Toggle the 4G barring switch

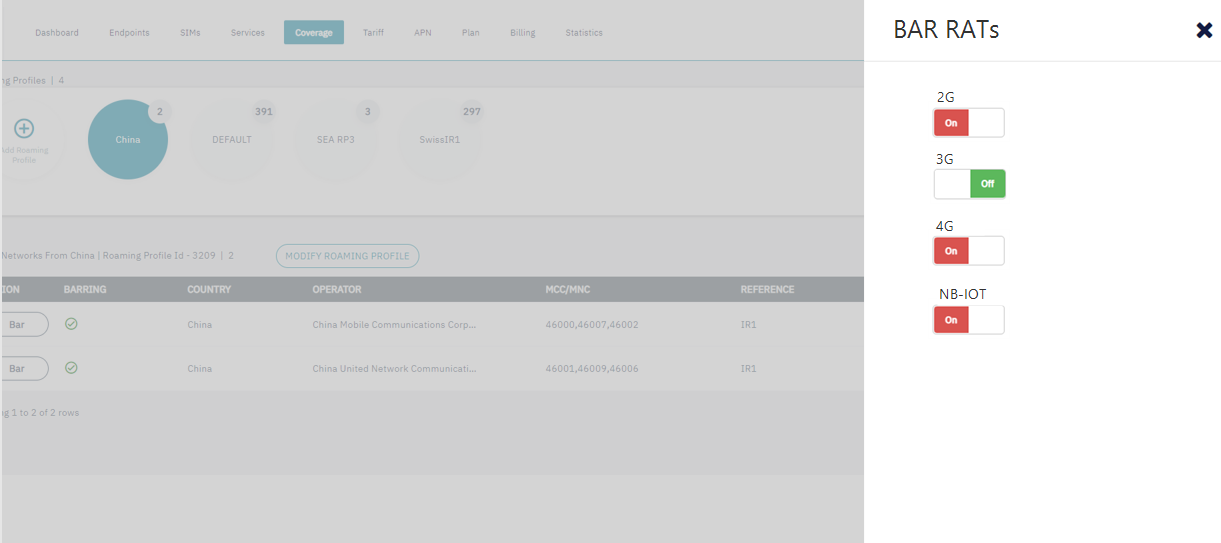(x=968, y=251)
